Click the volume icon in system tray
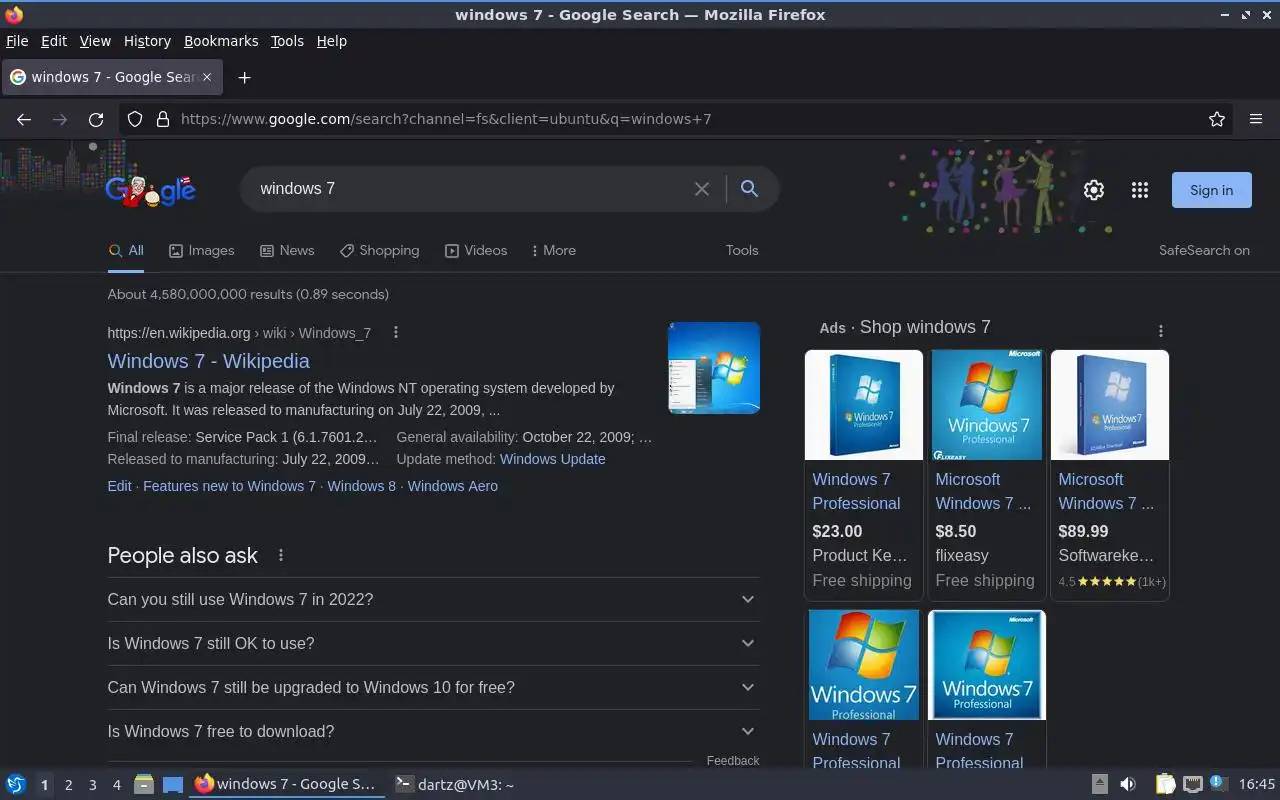Image resolution: width=1280 pixels, height=800 pixels. pyautogui.click(x=1128, y=784)
